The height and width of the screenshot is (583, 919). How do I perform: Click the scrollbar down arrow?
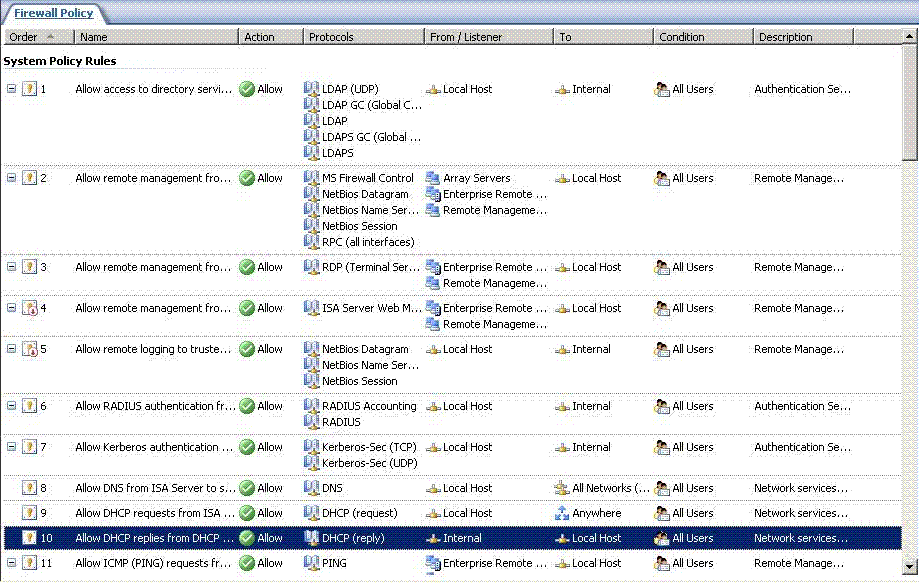(909, 567)
